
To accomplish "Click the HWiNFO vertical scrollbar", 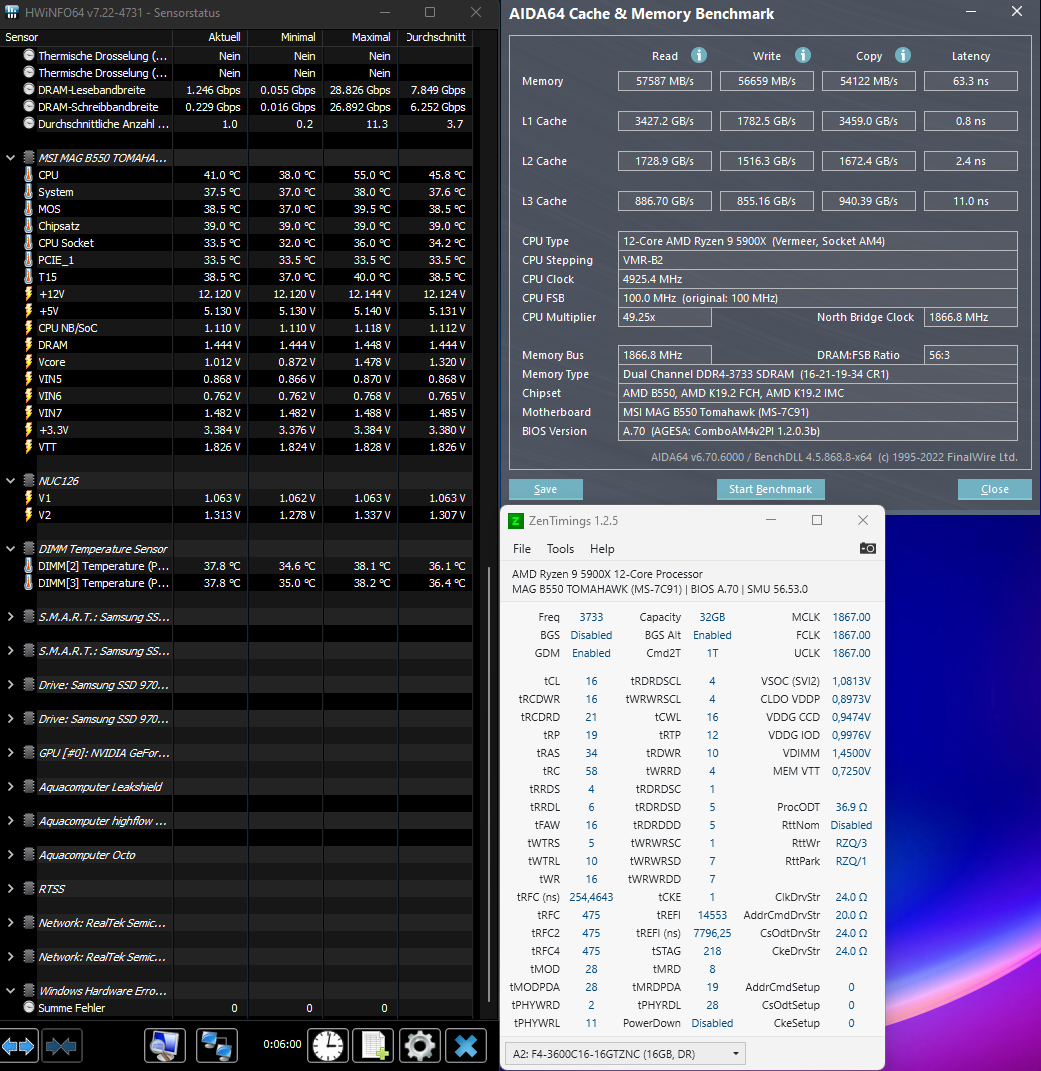I will (488, 785).
